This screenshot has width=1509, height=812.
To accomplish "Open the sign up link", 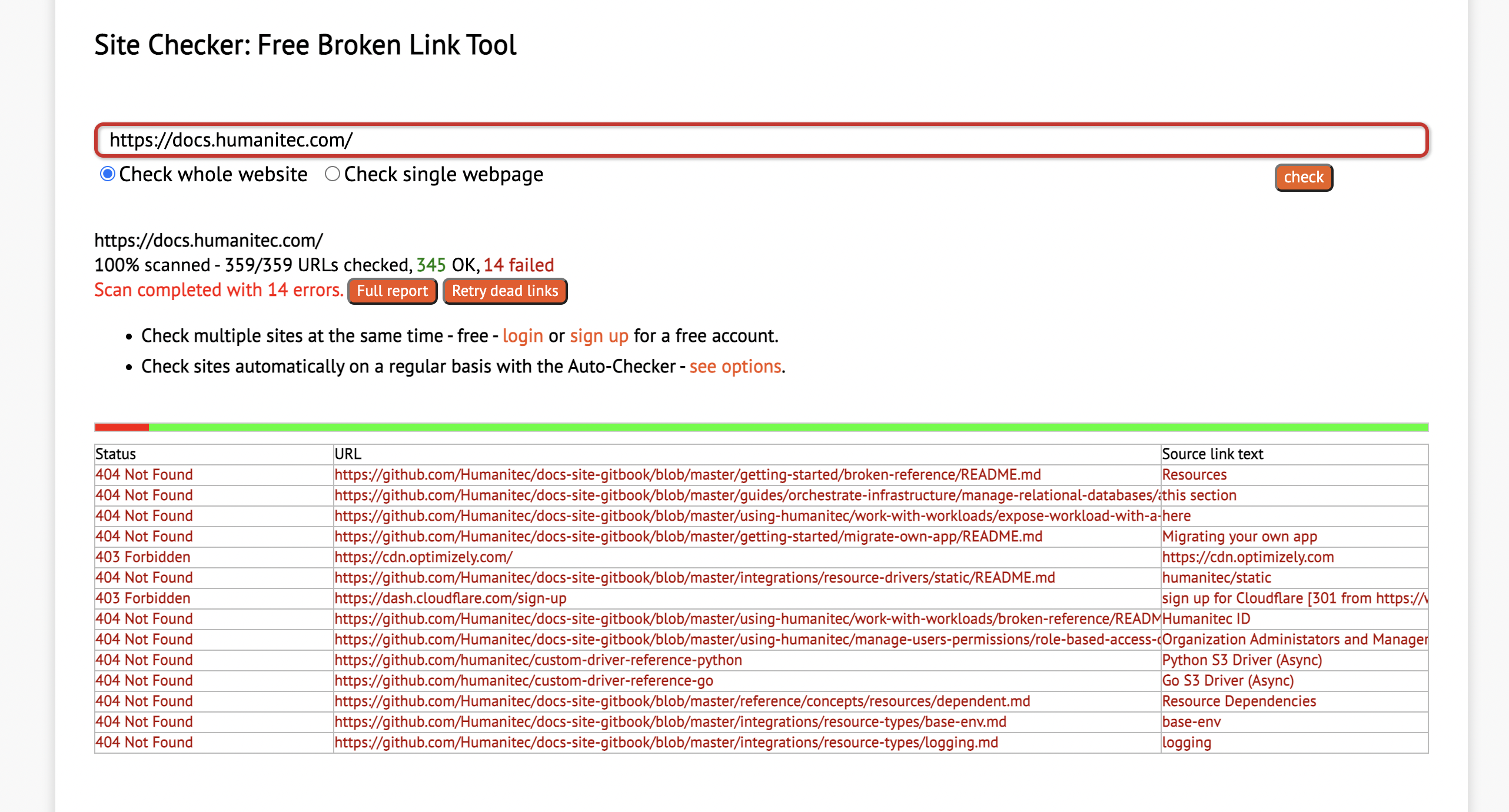I will point(599,335).
